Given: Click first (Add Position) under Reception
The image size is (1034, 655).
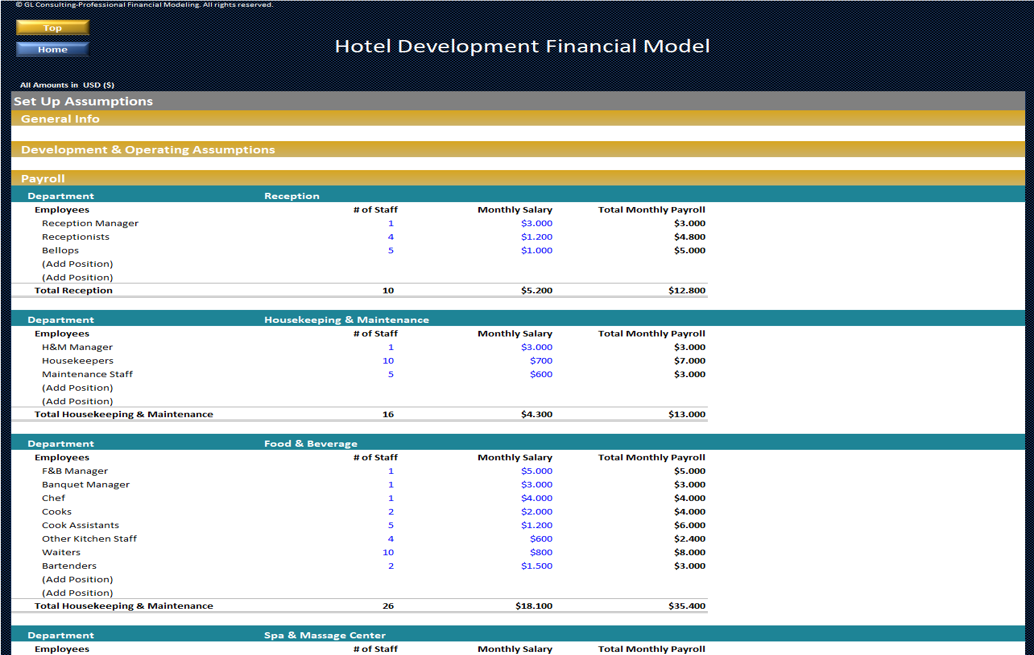Looking at the screenshot, I should coord(77,264).
